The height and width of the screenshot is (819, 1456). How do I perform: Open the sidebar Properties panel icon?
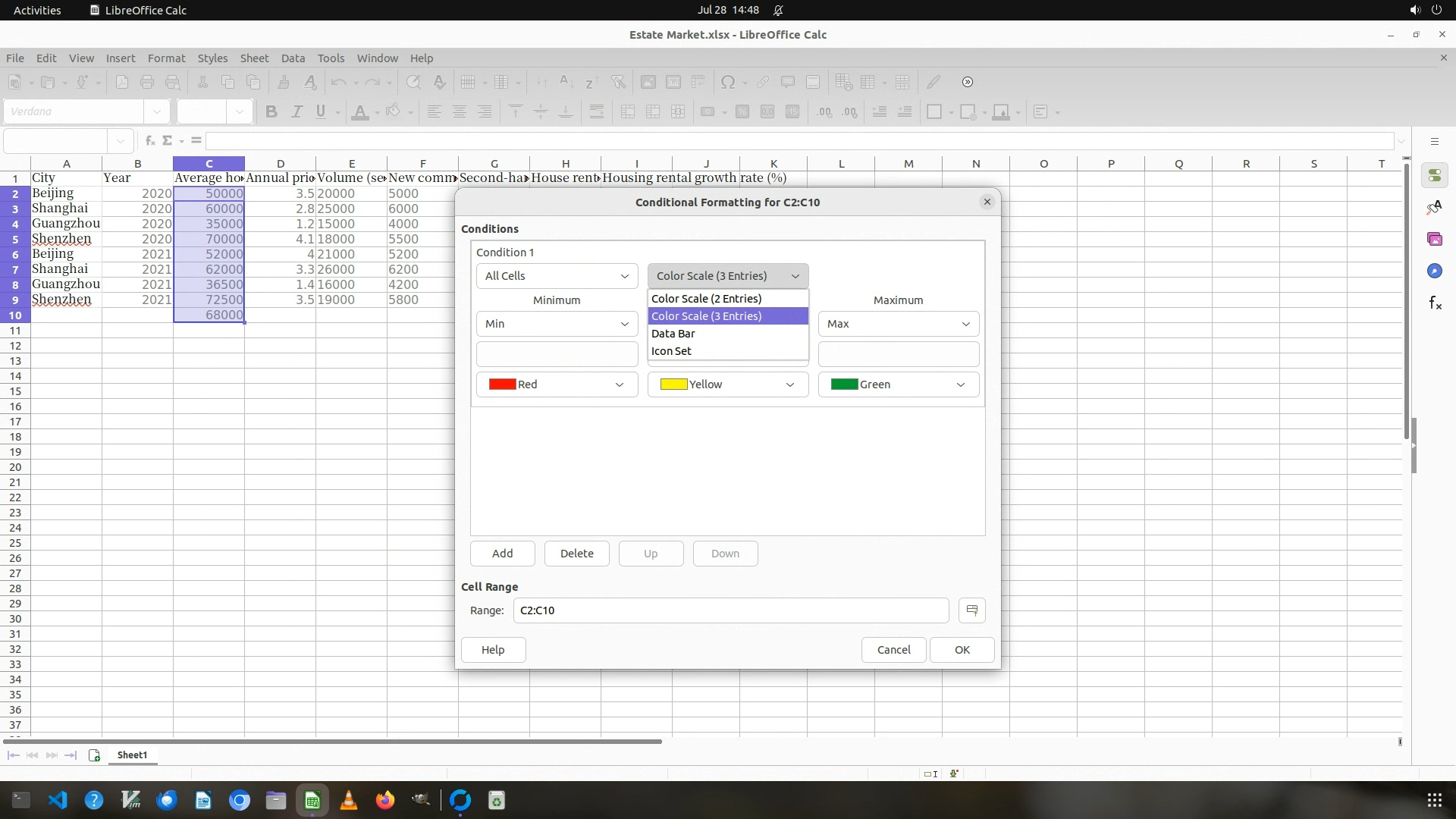tap(1434, 176)
